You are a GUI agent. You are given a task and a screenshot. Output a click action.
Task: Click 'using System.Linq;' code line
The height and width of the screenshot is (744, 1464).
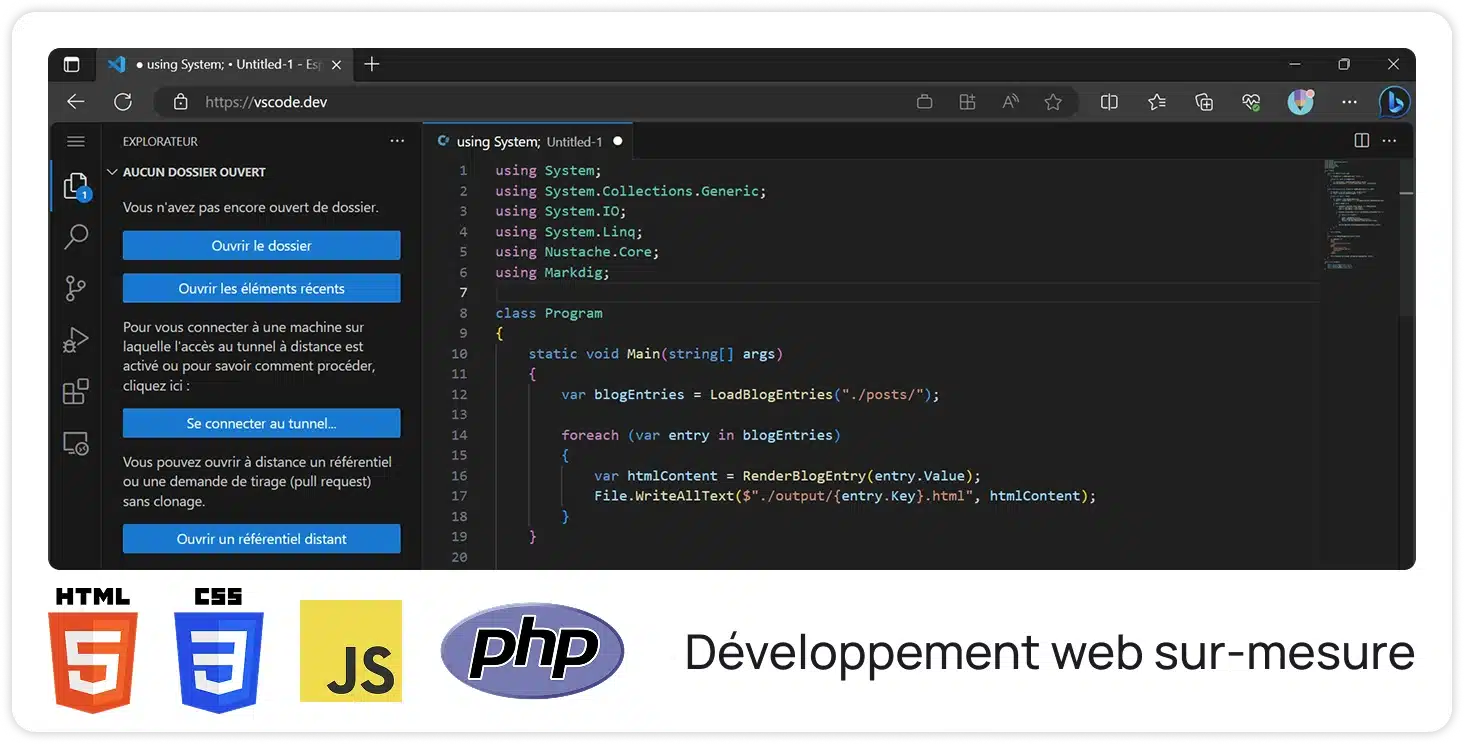click(x=569, y=232)
